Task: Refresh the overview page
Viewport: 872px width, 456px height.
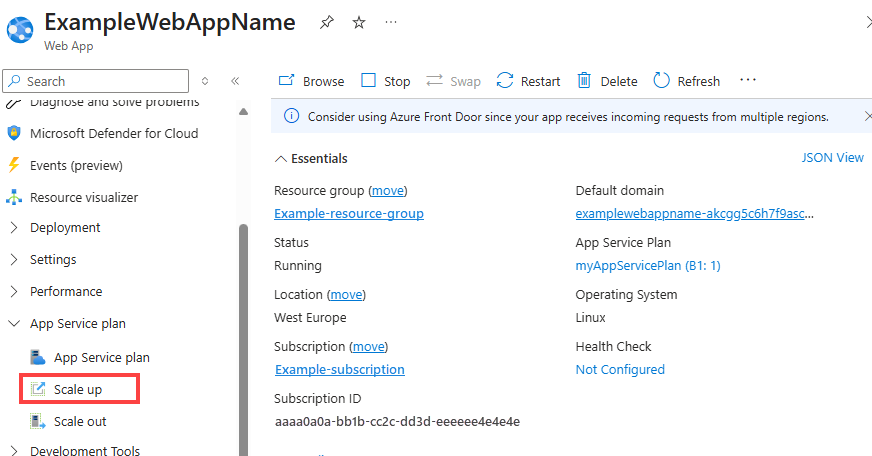Action: pyautogui.click(x=686, y=81)
